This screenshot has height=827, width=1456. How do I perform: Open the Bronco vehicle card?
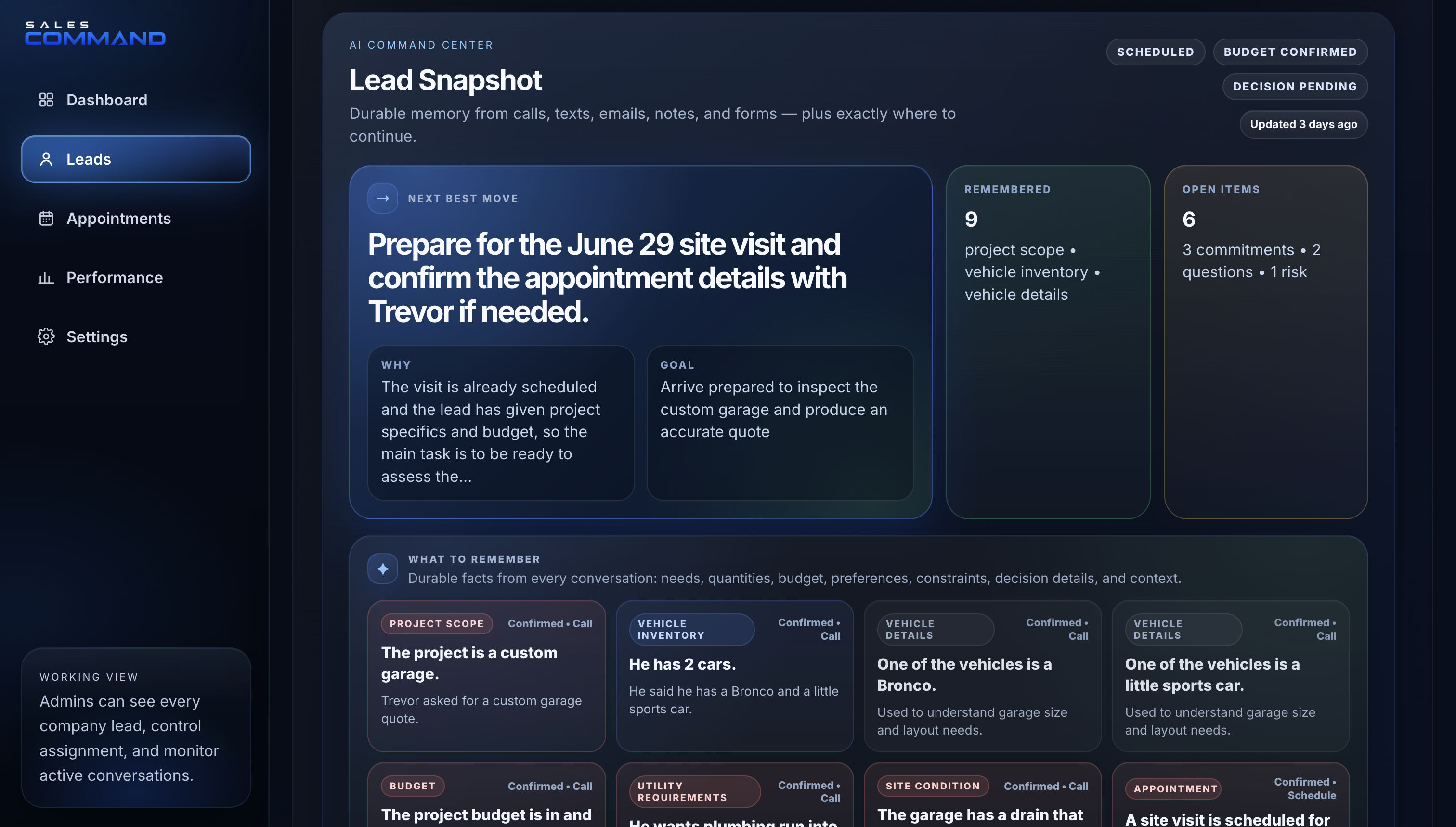[x=982, y=675]
